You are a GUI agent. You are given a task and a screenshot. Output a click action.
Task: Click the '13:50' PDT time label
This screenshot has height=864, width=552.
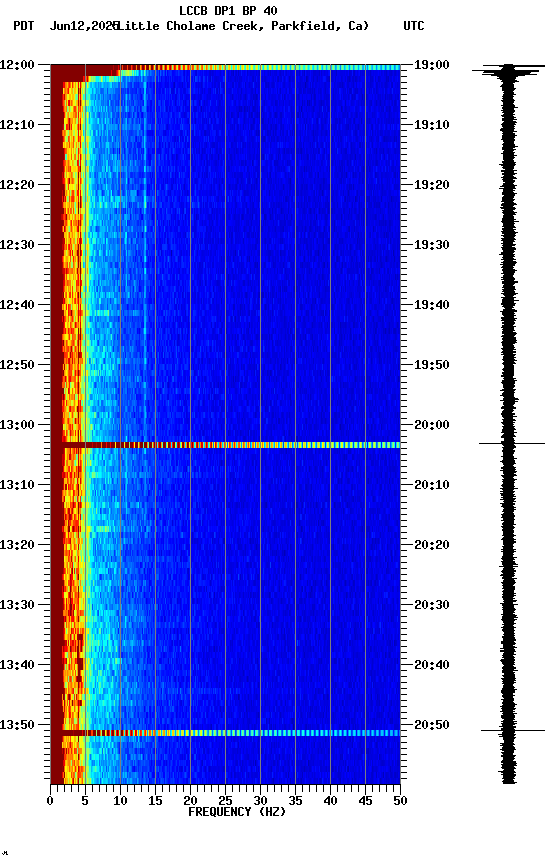[17, 725]
